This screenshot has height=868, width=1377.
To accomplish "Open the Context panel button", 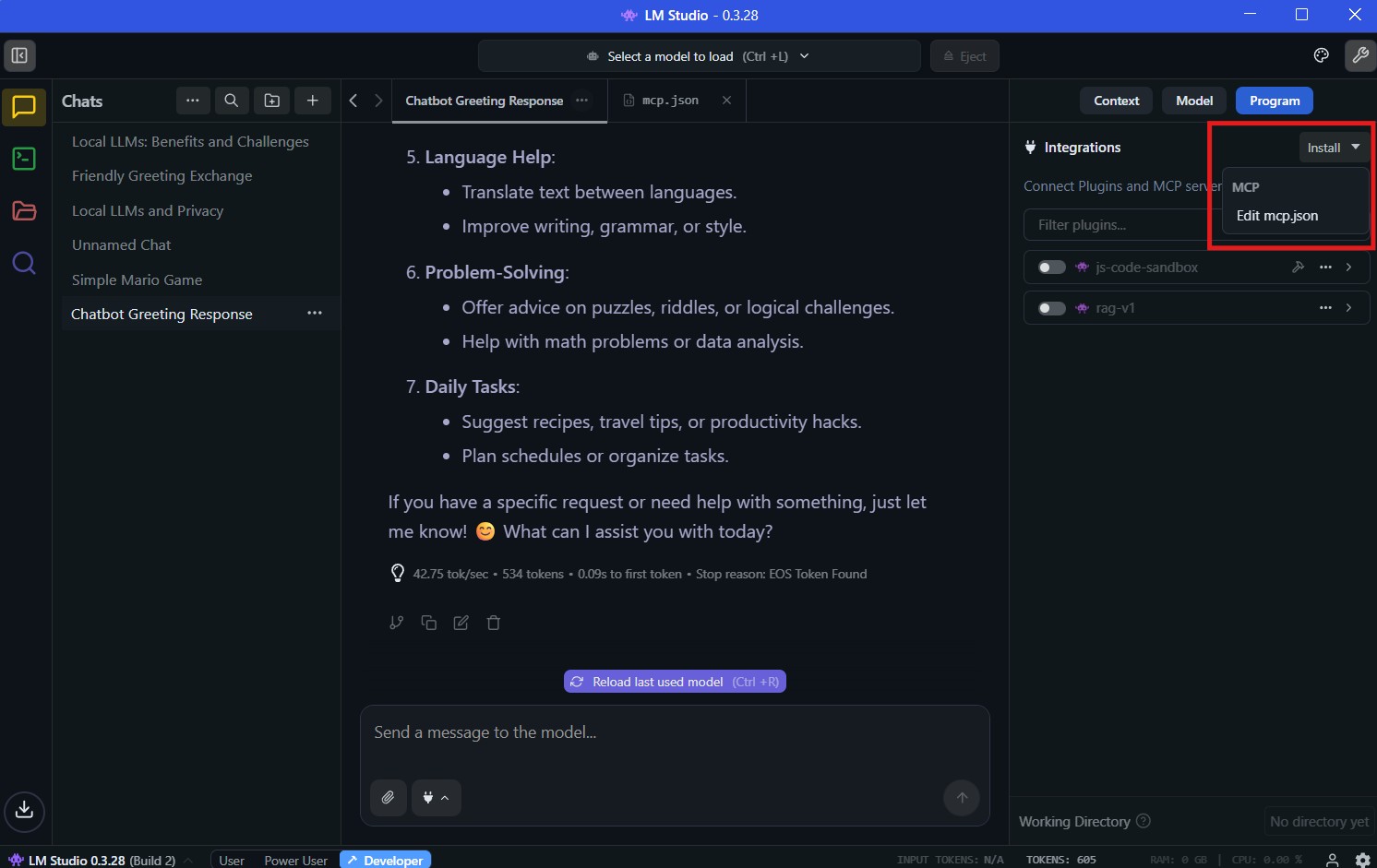I will click(x=1116, y=101).
